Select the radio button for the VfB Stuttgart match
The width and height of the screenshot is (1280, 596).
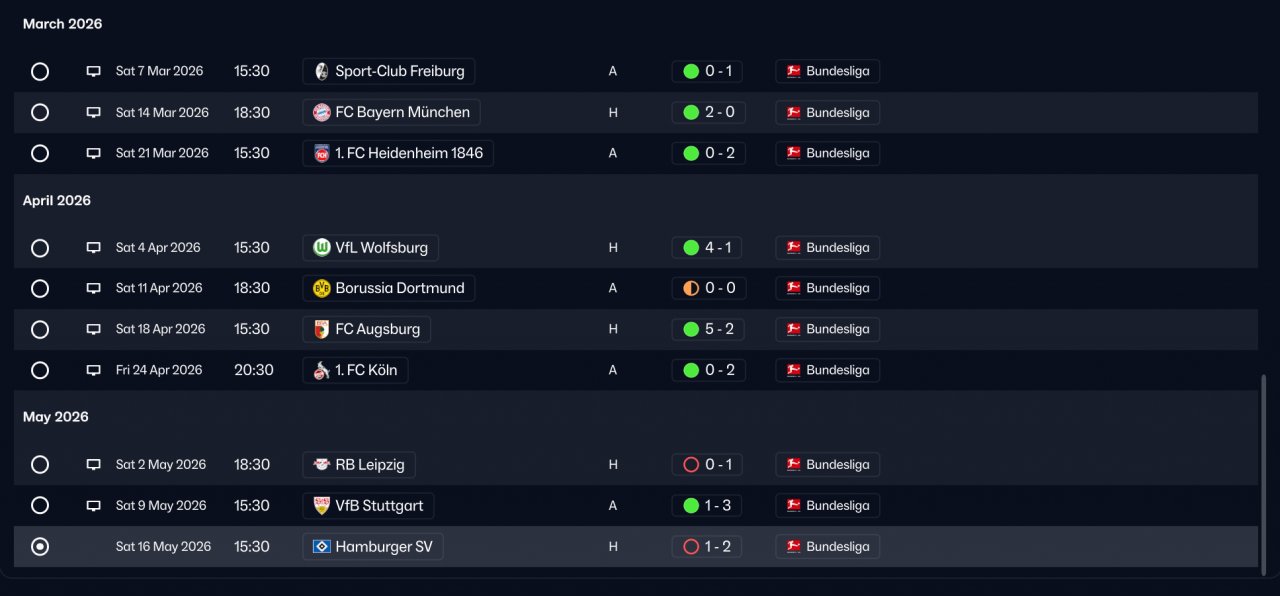coord(40,506)
